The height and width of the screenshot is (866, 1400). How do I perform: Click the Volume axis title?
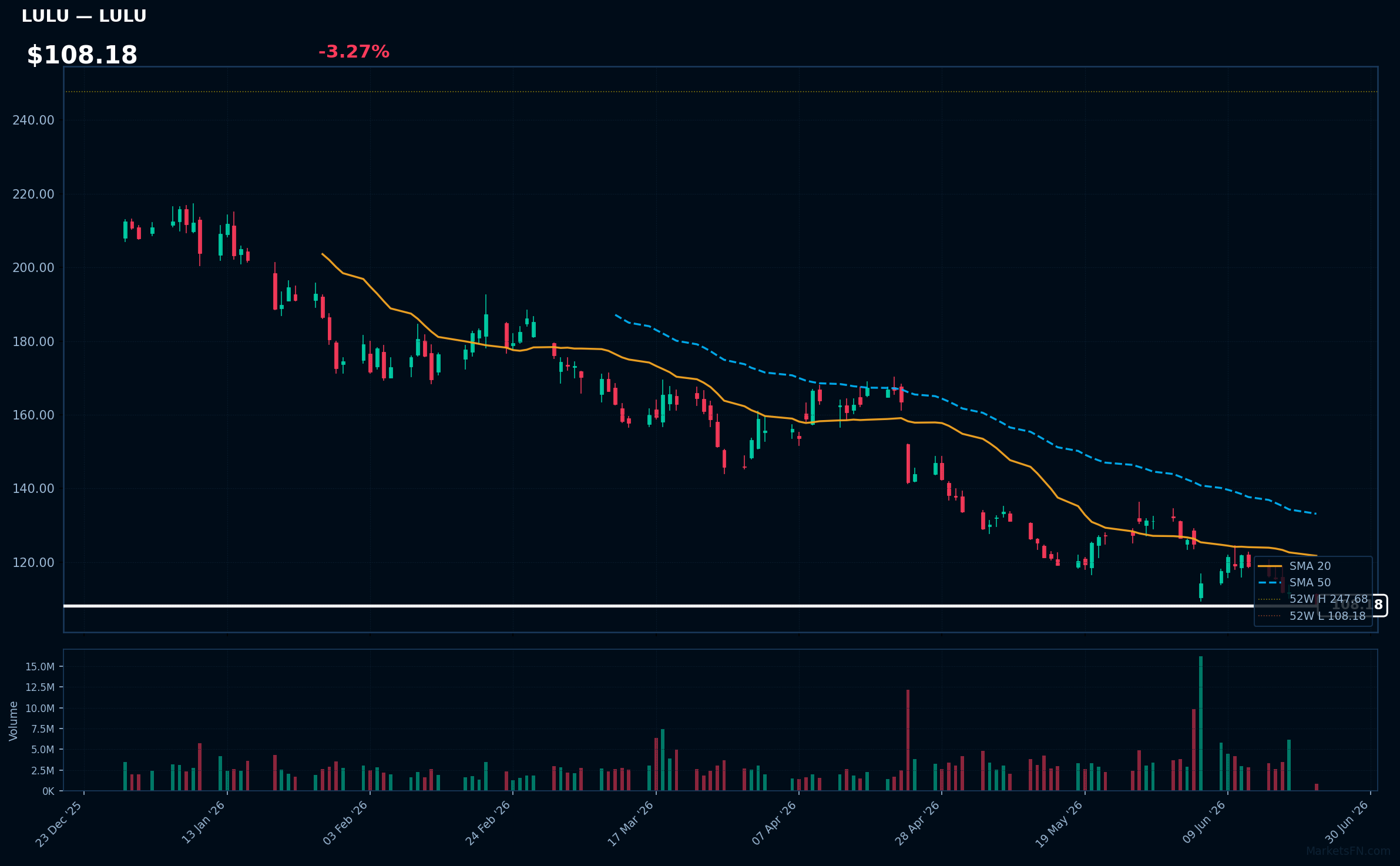pos(13,721)
